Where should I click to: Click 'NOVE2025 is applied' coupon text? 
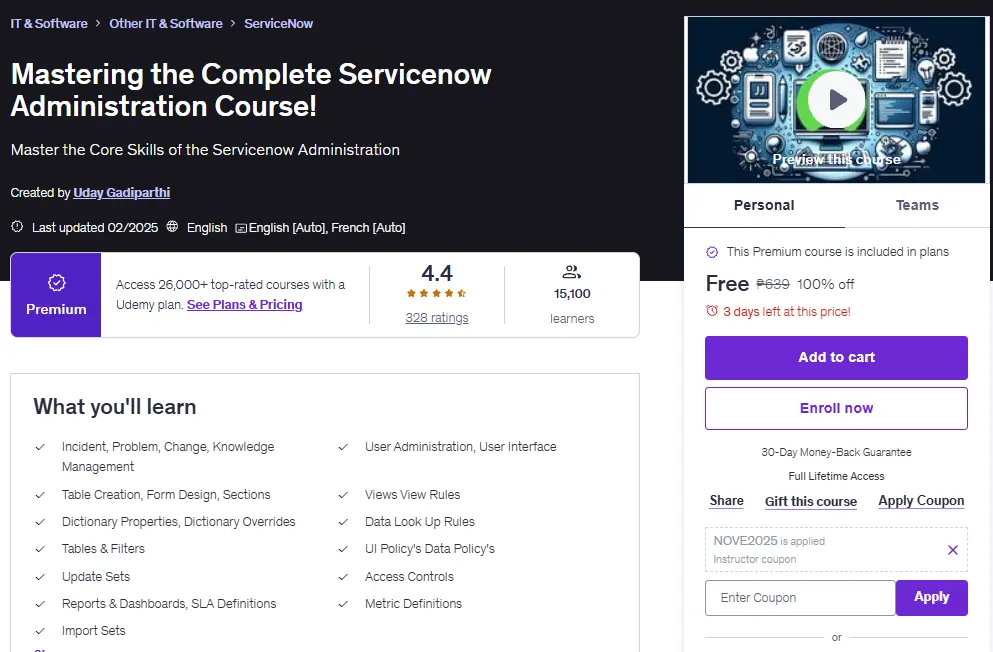coord(769,541)
